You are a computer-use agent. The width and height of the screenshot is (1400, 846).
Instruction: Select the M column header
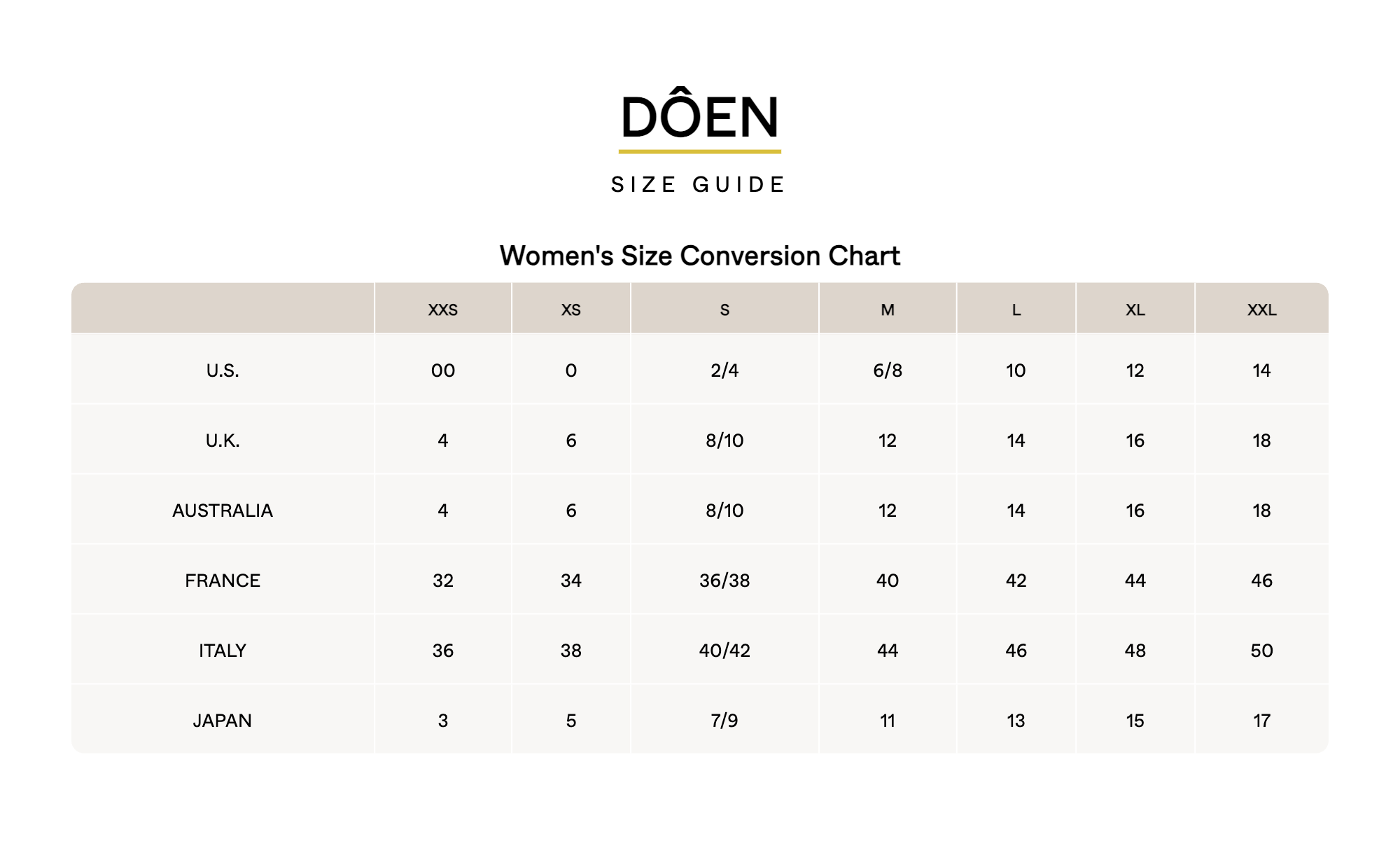tap(888, 310)
